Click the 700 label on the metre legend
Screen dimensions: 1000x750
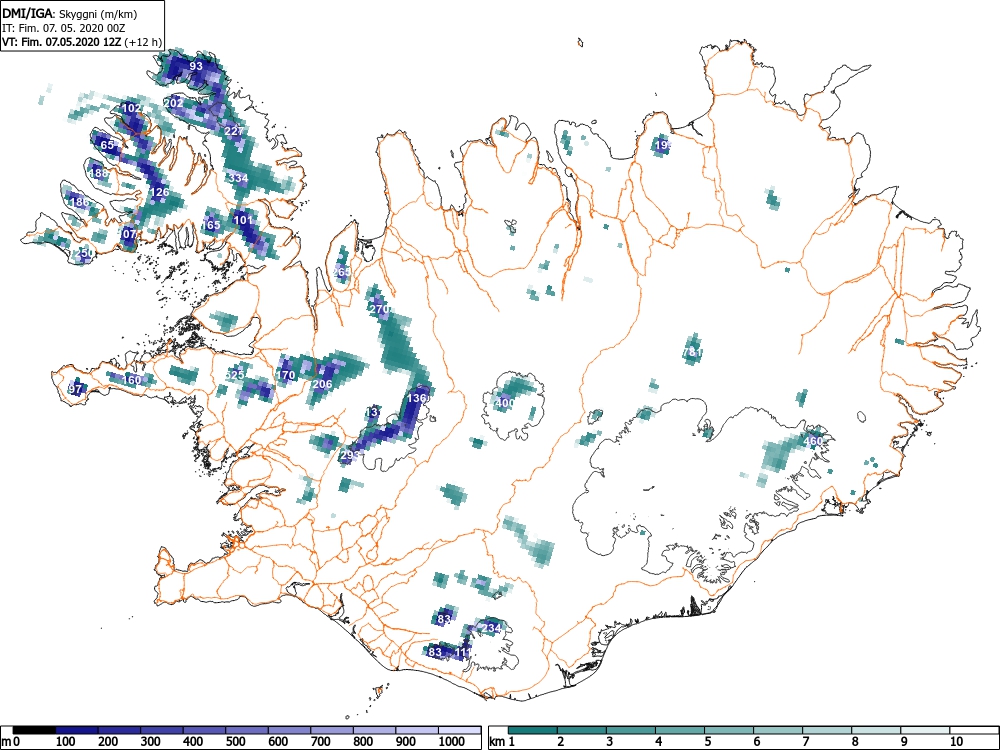(321, 742)
